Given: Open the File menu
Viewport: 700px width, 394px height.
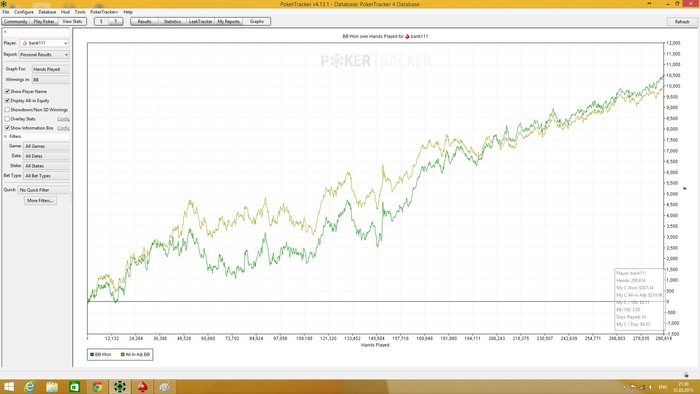Looking at the screenshot, I should coord(6,12).
